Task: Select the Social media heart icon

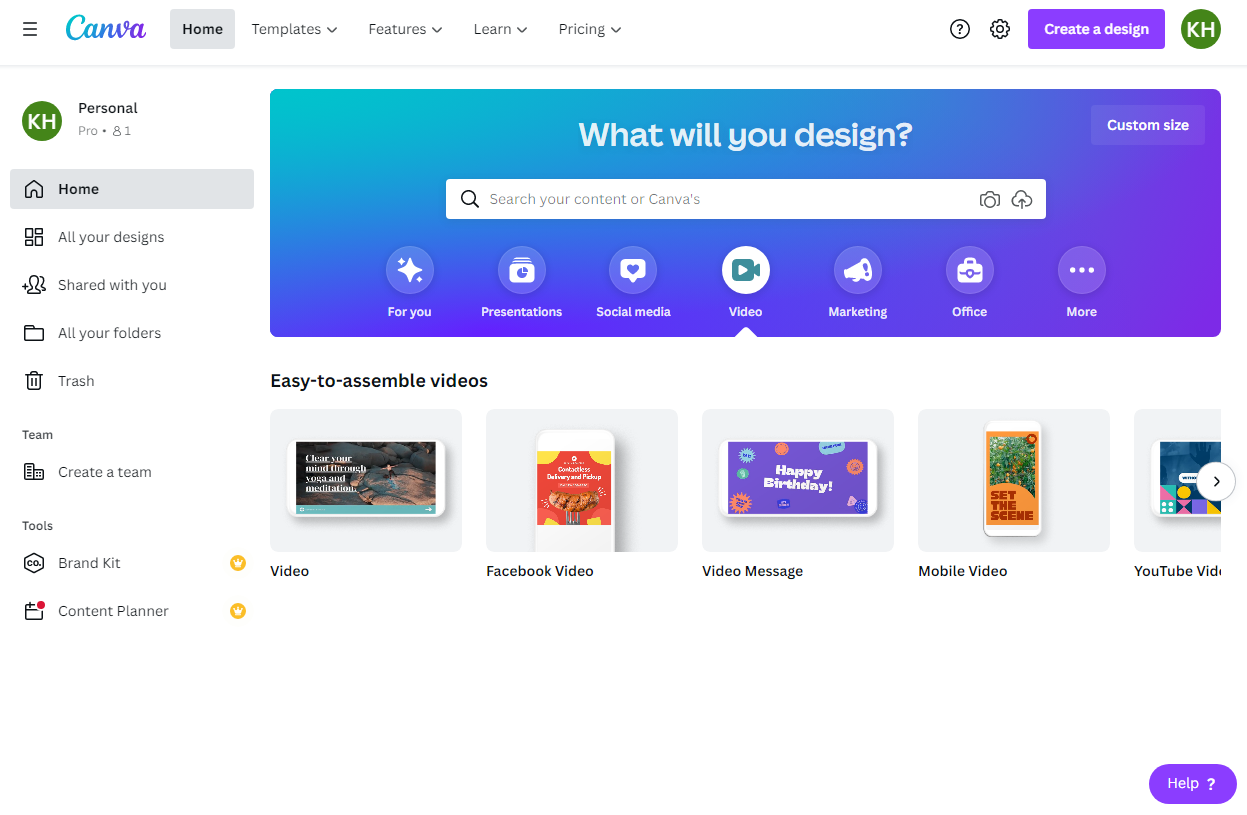Action: [634, 270]
